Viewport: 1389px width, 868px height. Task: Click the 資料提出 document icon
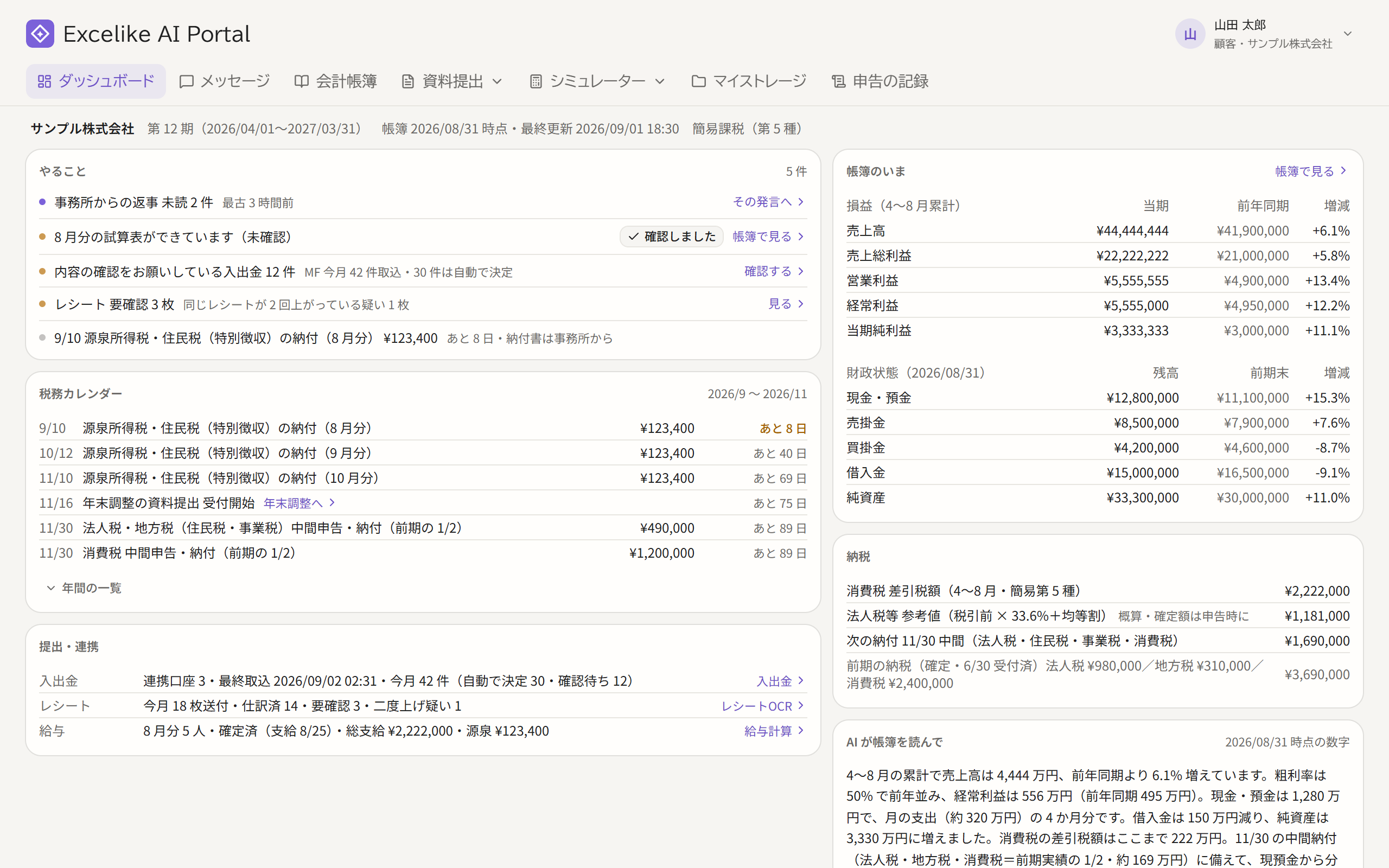(x=407, y=81)
